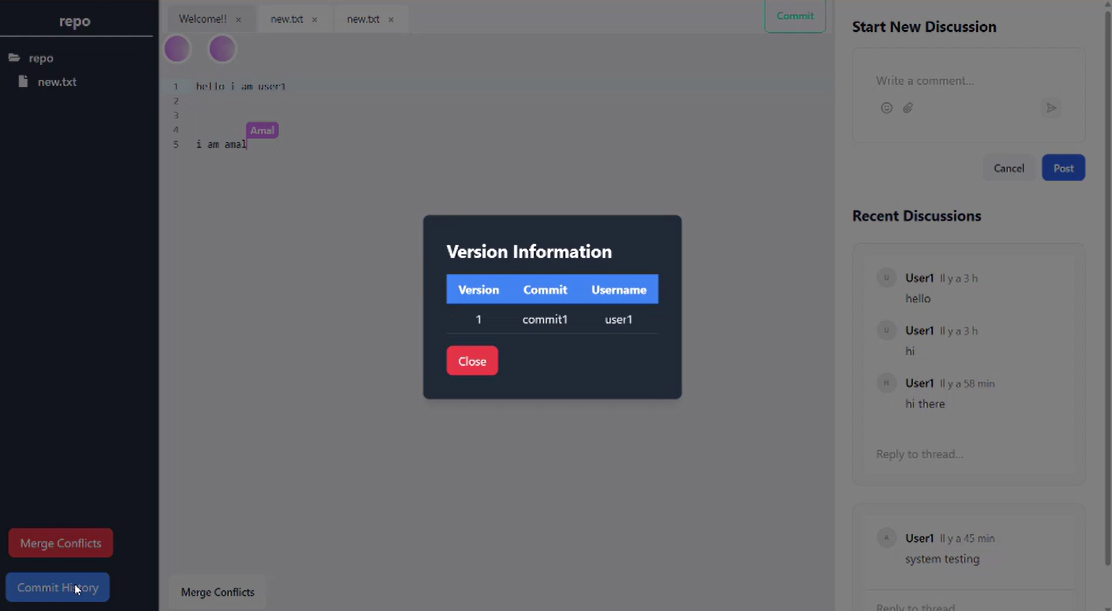Click the send arrow icon in comment box
Screen dimensions: 1112x611
tap(1050, 108)
